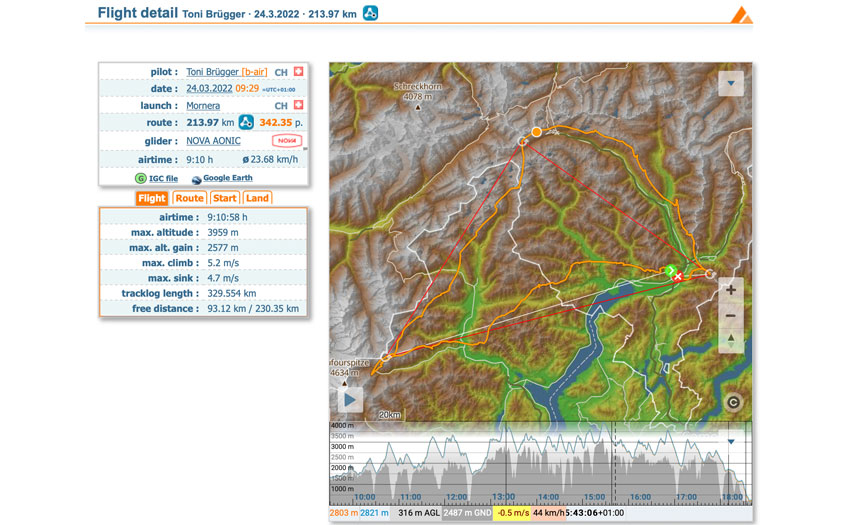Viewport: 850px width, 525px height.
Task: Click the FAI triangle icon in the page title
Action: [x=370, y=14]
